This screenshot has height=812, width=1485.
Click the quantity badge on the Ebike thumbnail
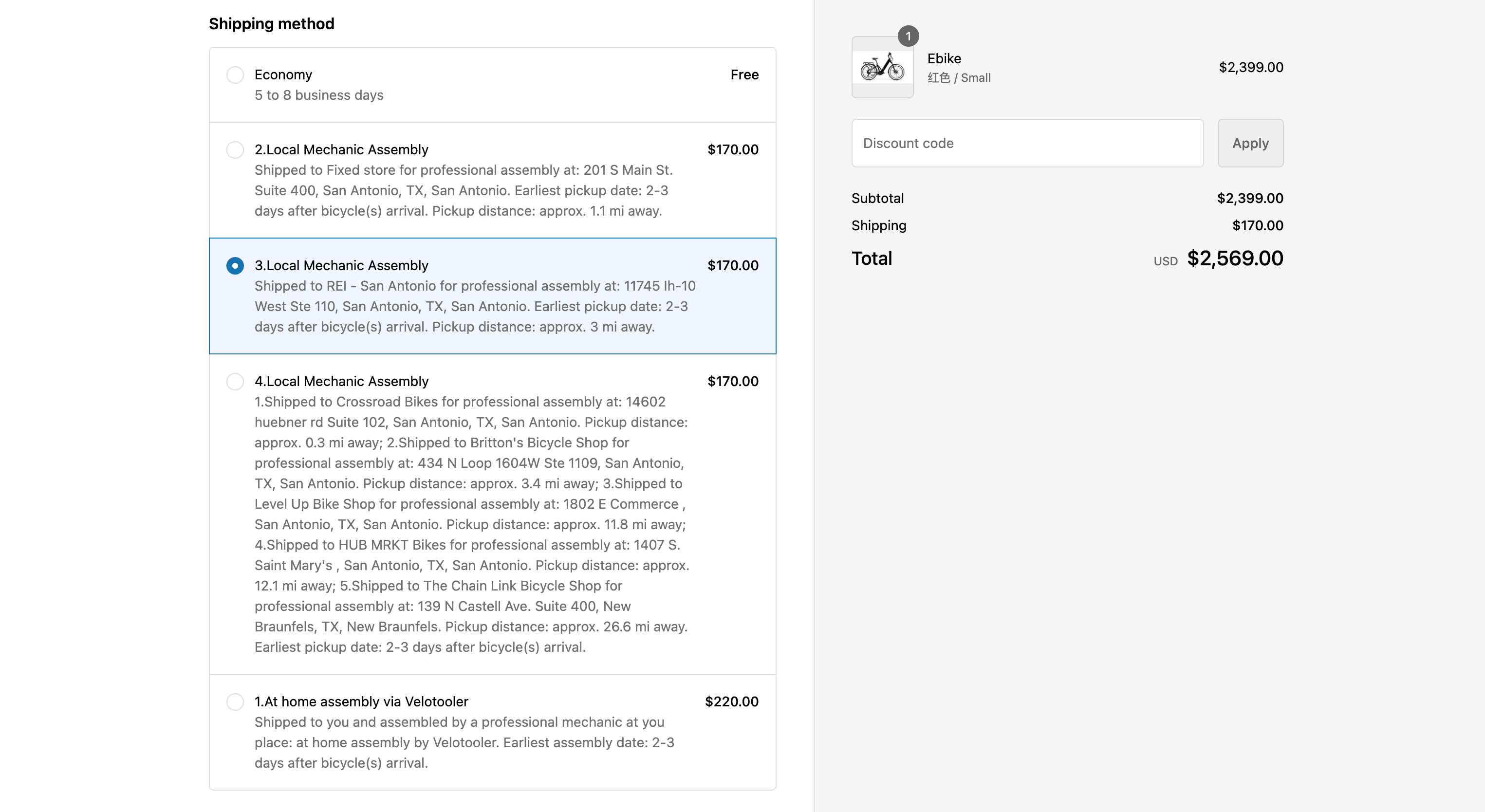908,37
